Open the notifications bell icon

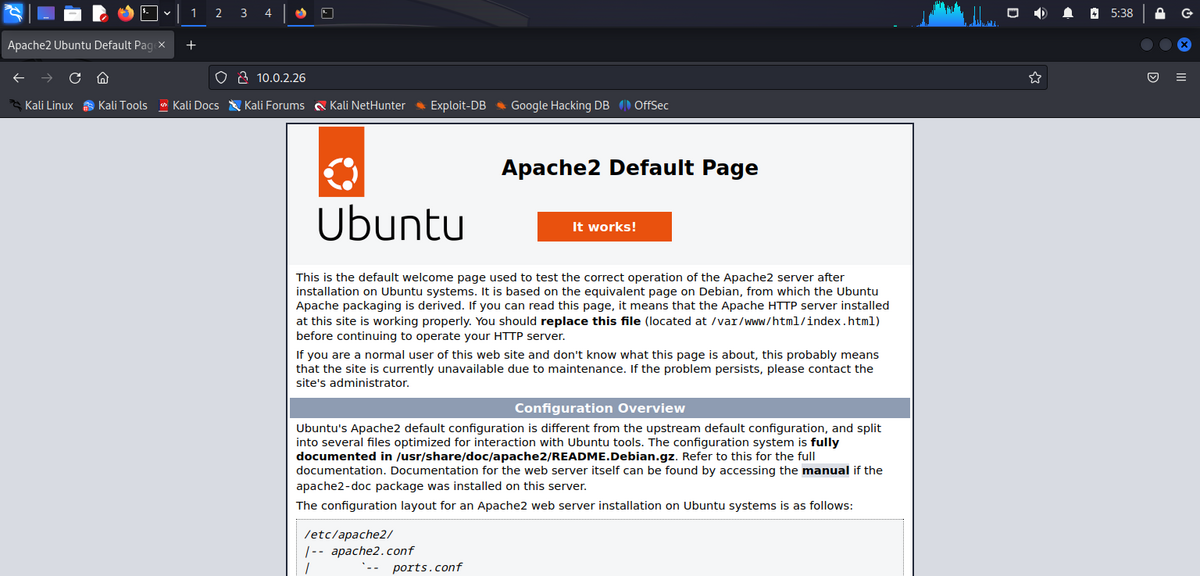click(x=1068, y=13)
